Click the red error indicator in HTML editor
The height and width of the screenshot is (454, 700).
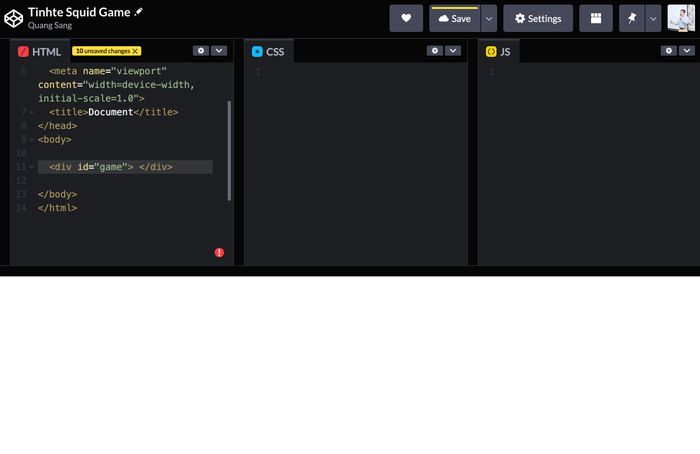pyautogui.click(x=219, y=253)
